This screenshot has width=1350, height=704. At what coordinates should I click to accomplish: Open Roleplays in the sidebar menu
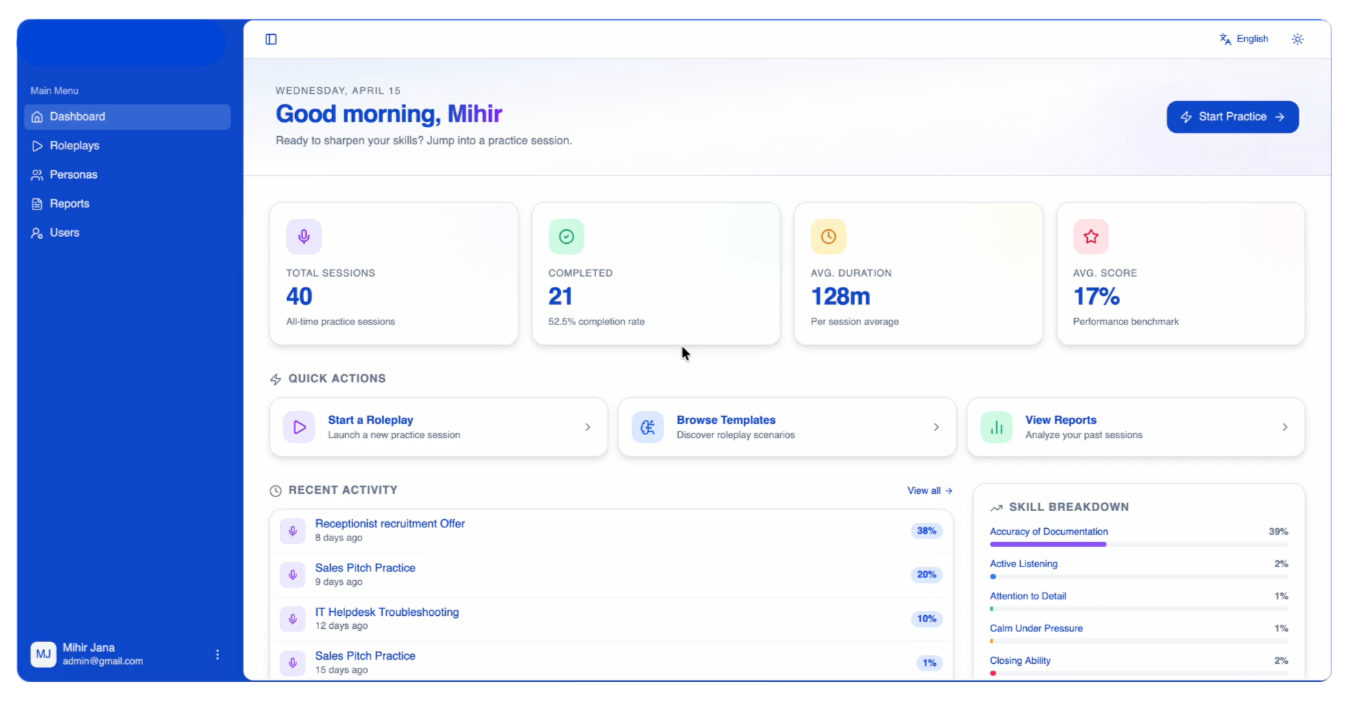point(74,146)
